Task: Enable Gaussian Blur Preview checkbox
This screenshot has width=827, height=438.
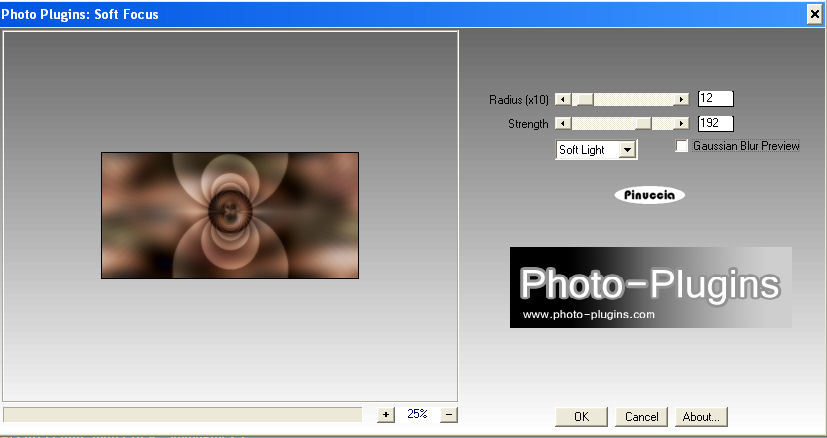Action: (681, 146)
